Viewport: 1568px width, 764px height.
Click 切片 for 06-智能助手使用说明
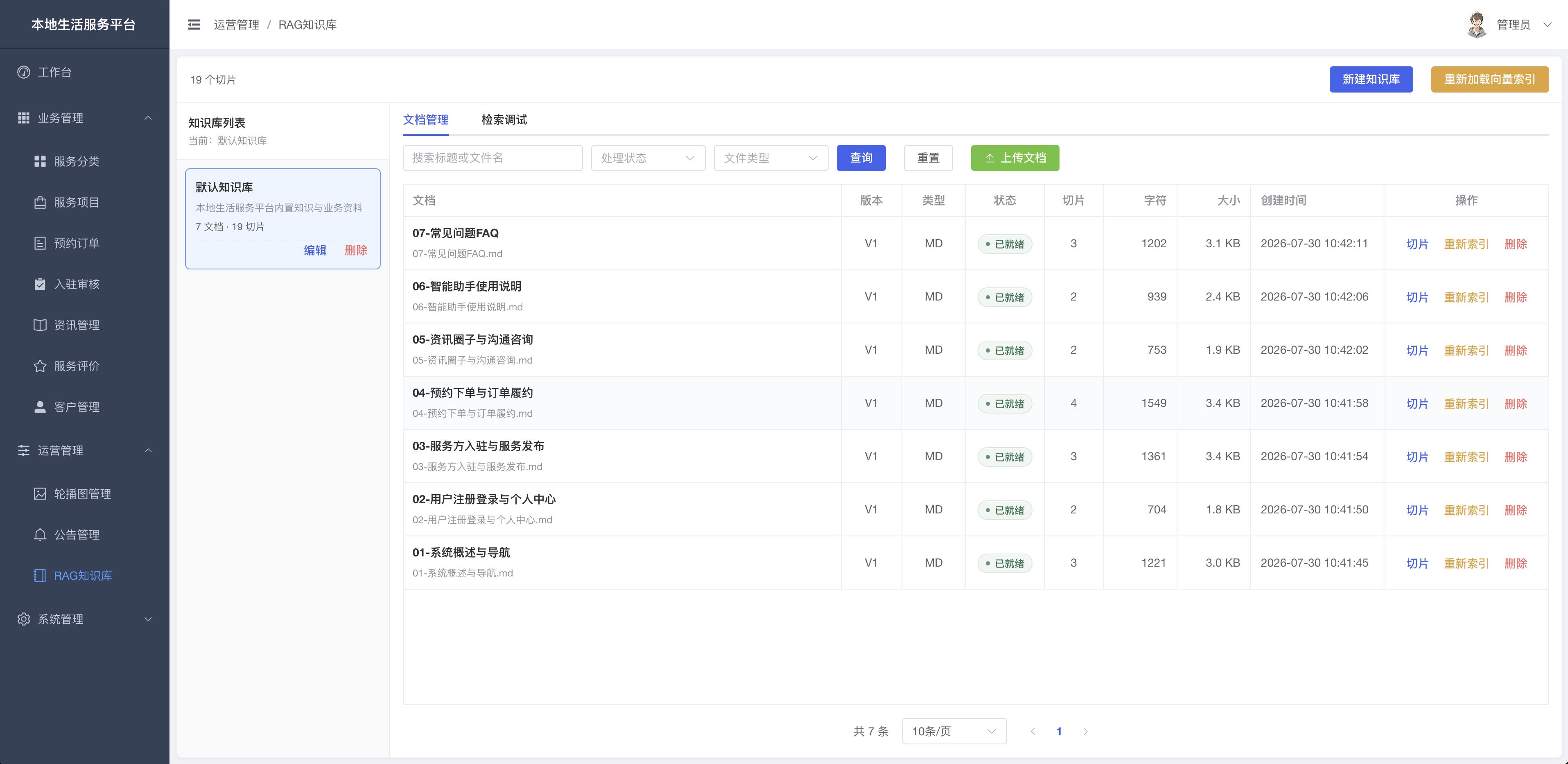coord(1417,297)
